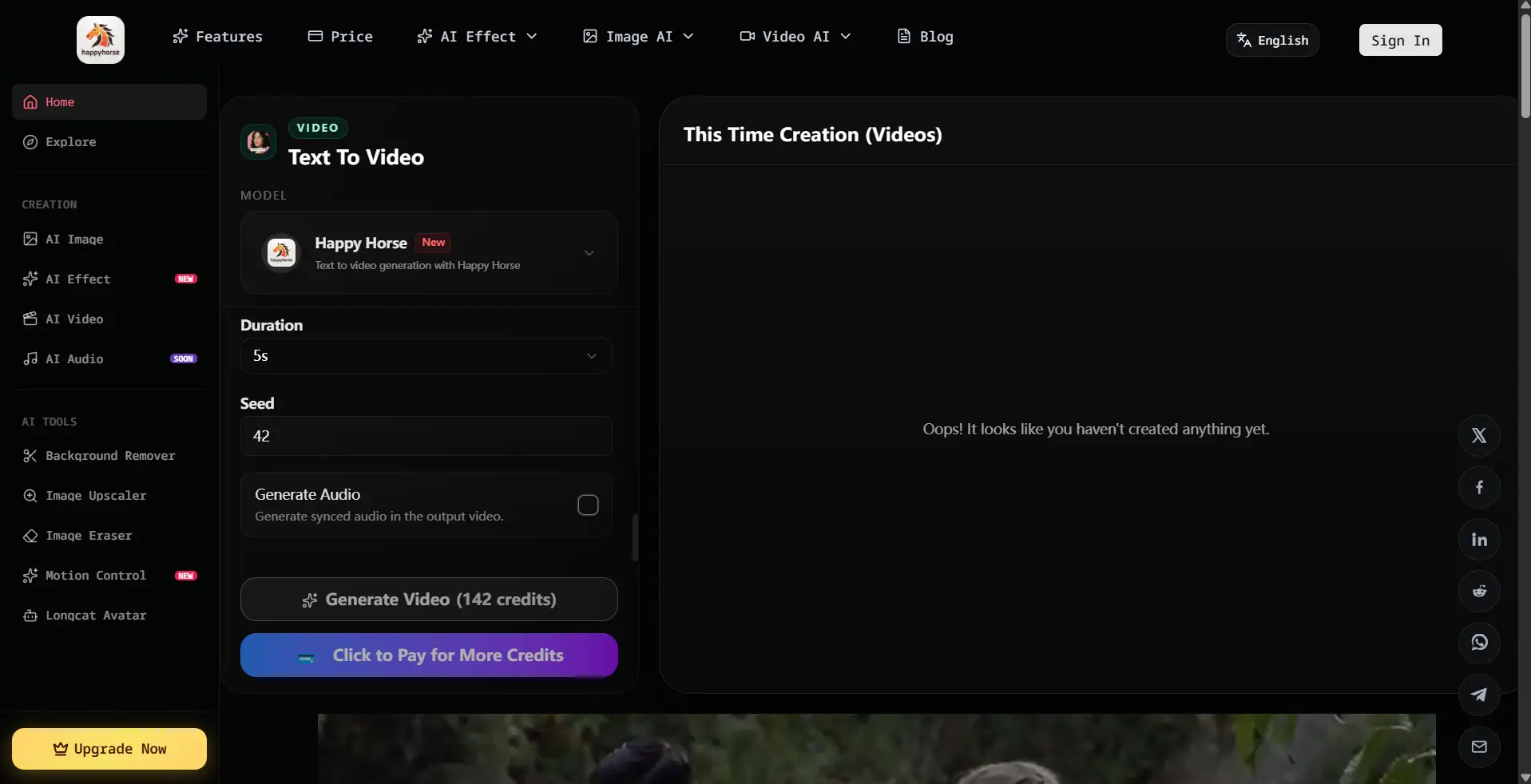
Task: Open the Image AI nav dropdown
Action: click(x=638, y=37)
